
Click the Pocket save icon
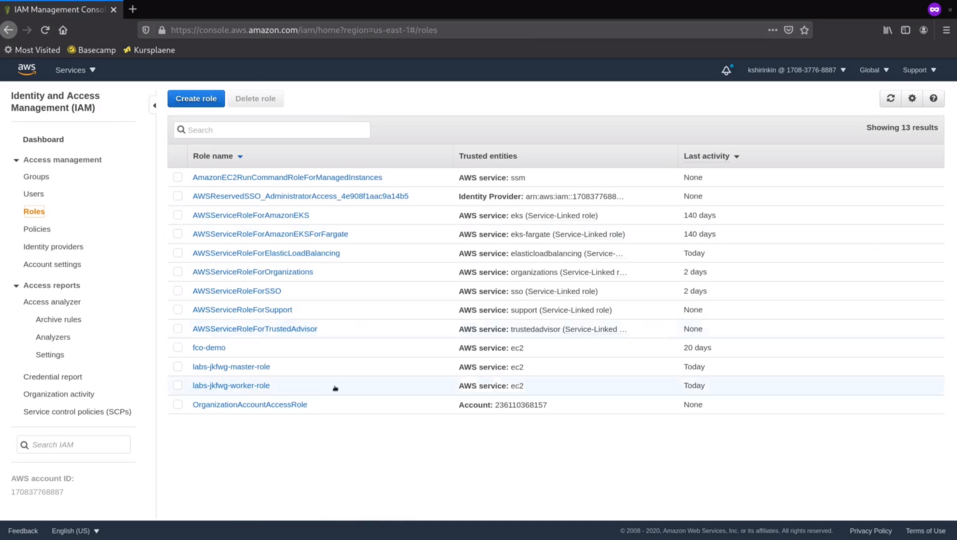[x=789, y=30]
